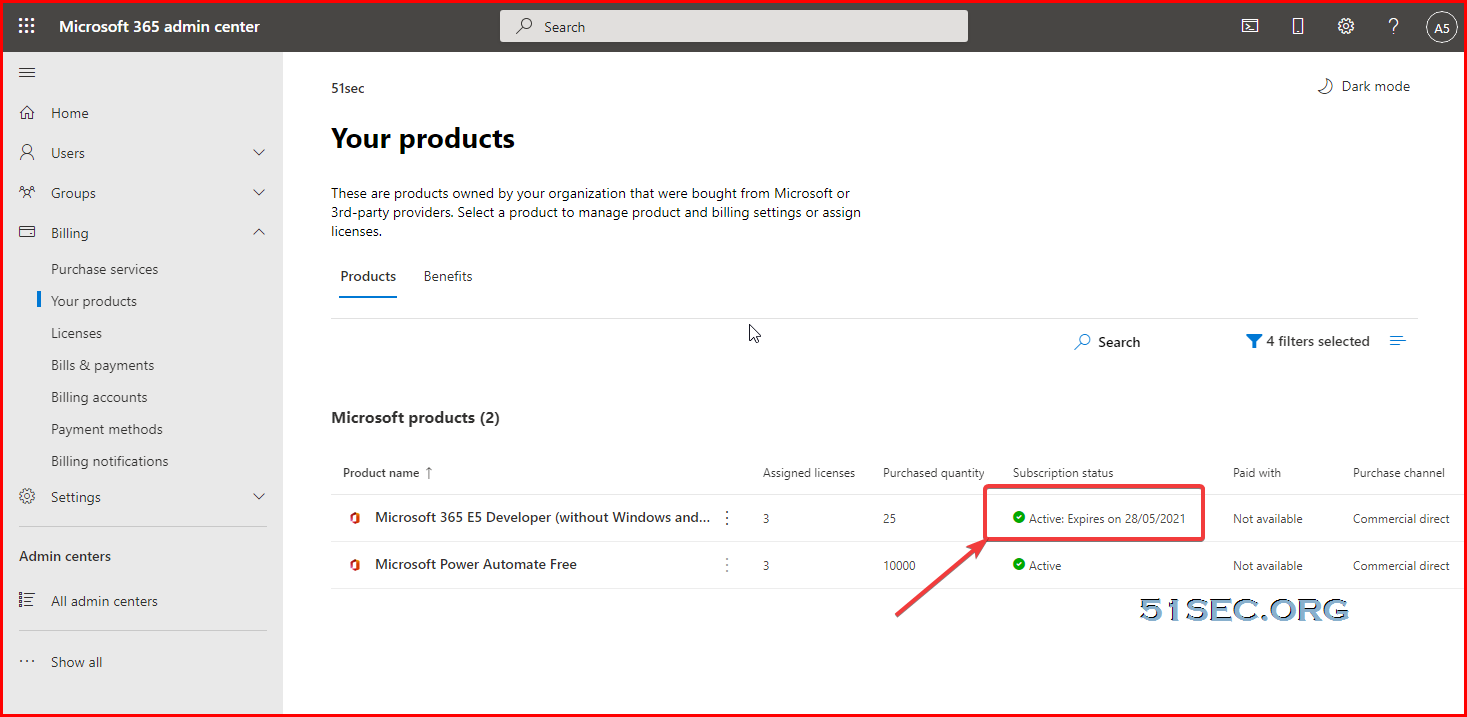Toggle Dark mode
1467x717 pixels.
click(1376, 86)
